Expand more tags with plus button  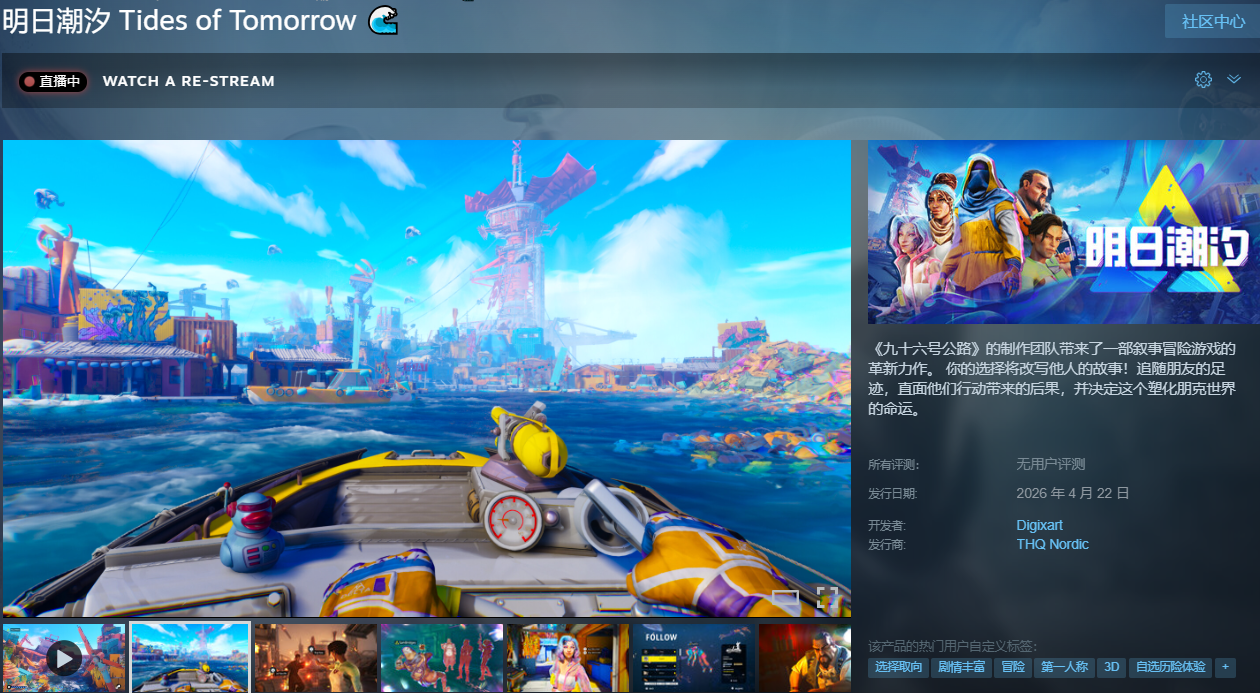coord(1226,667)
